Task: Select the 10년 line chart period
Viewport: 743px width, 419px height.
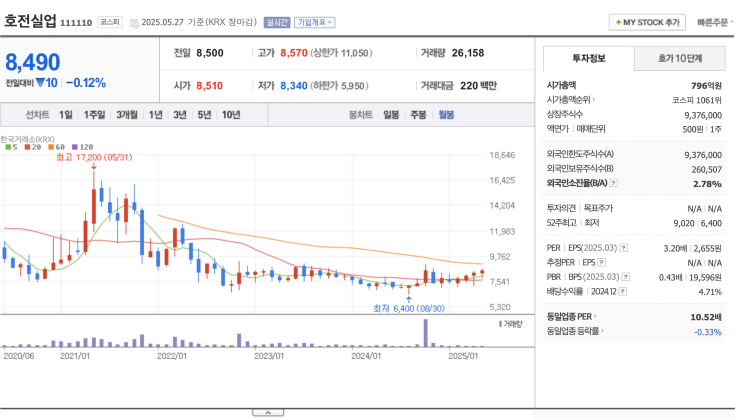Action: click(x=231, y=115)
